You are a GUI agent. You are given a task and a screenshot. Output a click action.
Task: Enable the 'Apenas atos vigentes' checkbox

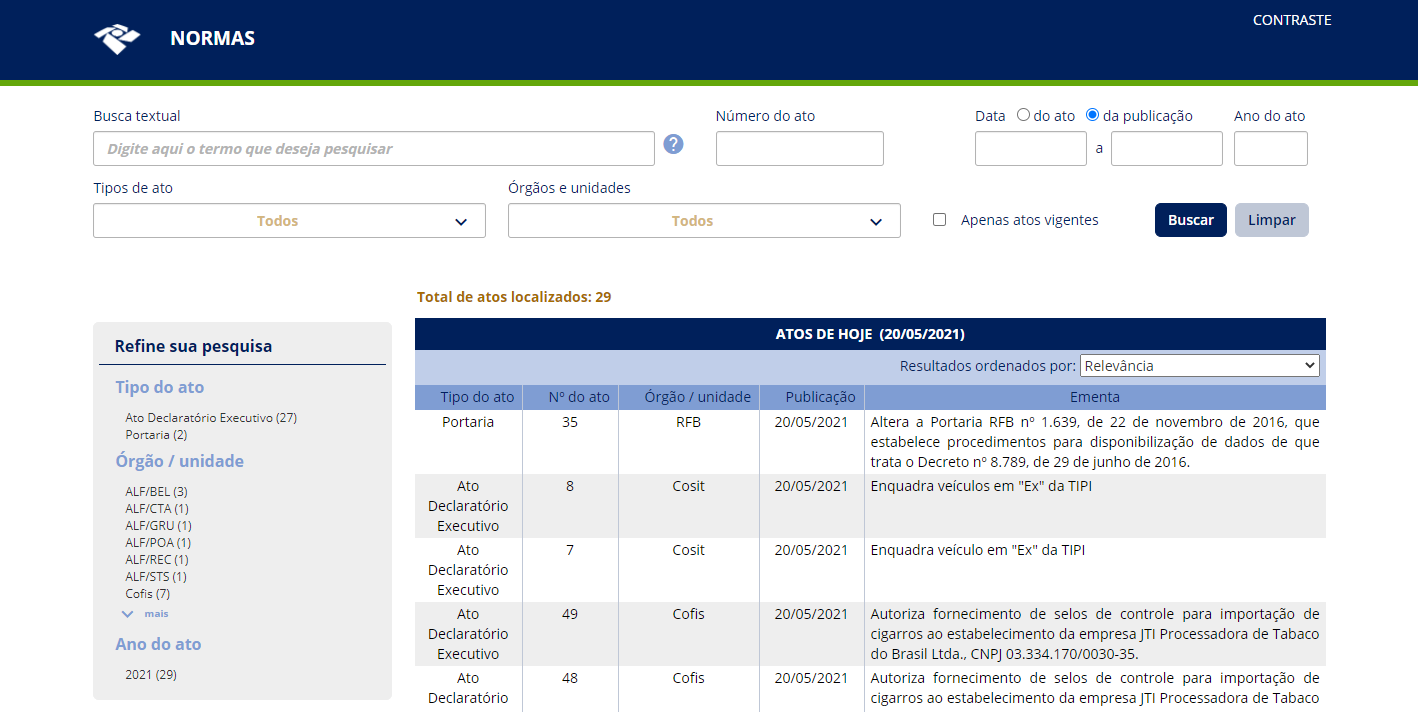coord(939,220)
